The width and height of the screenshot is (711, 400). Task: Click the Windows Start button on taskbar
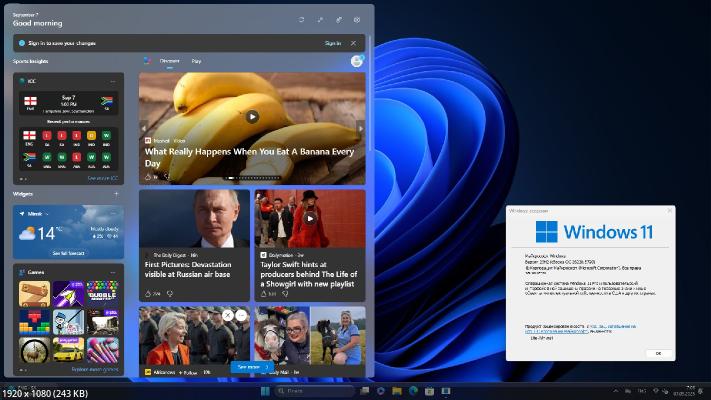265,391
